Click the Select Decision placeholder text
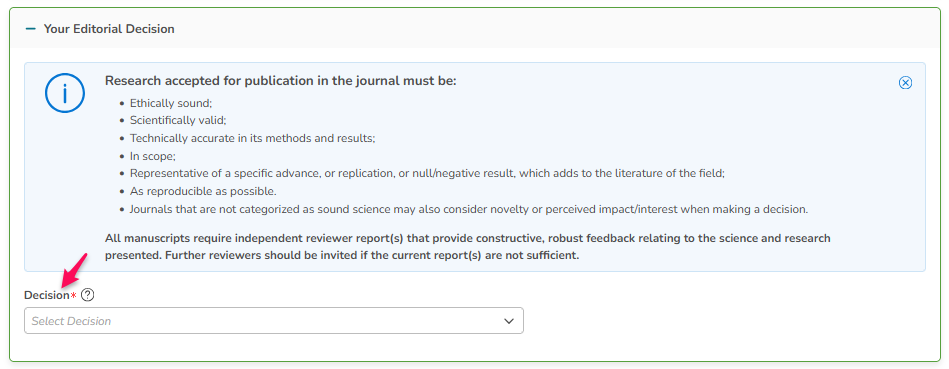This screenshot has width=949, height=369. pyautogui.click(x=71, y=321)
